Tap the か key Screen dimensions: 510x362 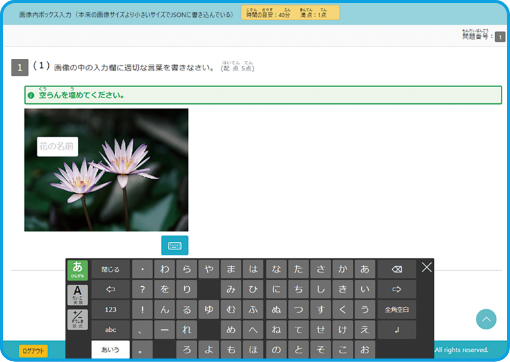coord(342,269)
